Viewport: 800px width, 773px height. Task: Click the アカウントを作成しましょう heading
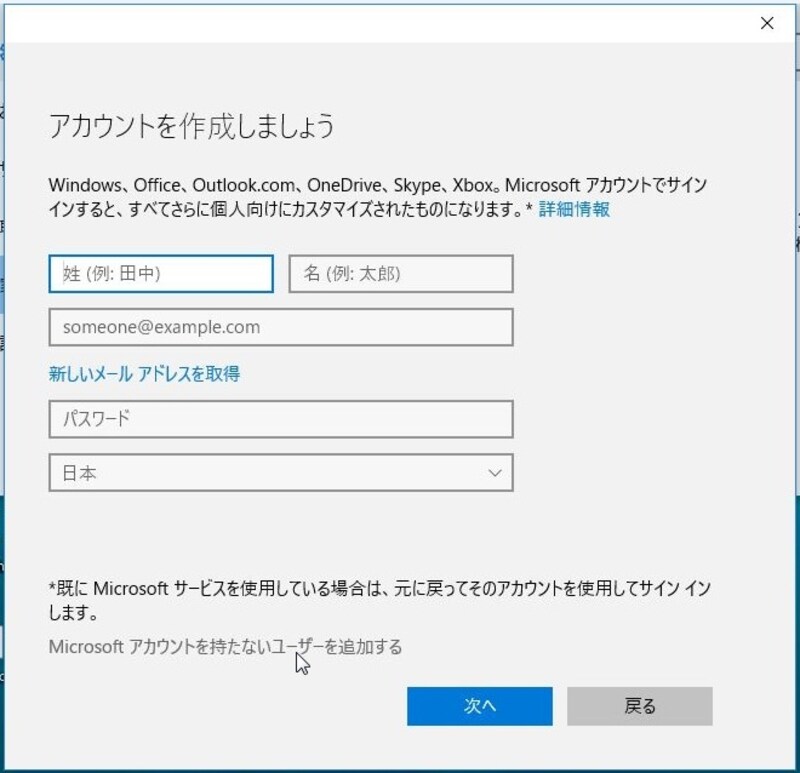point(191,127)
